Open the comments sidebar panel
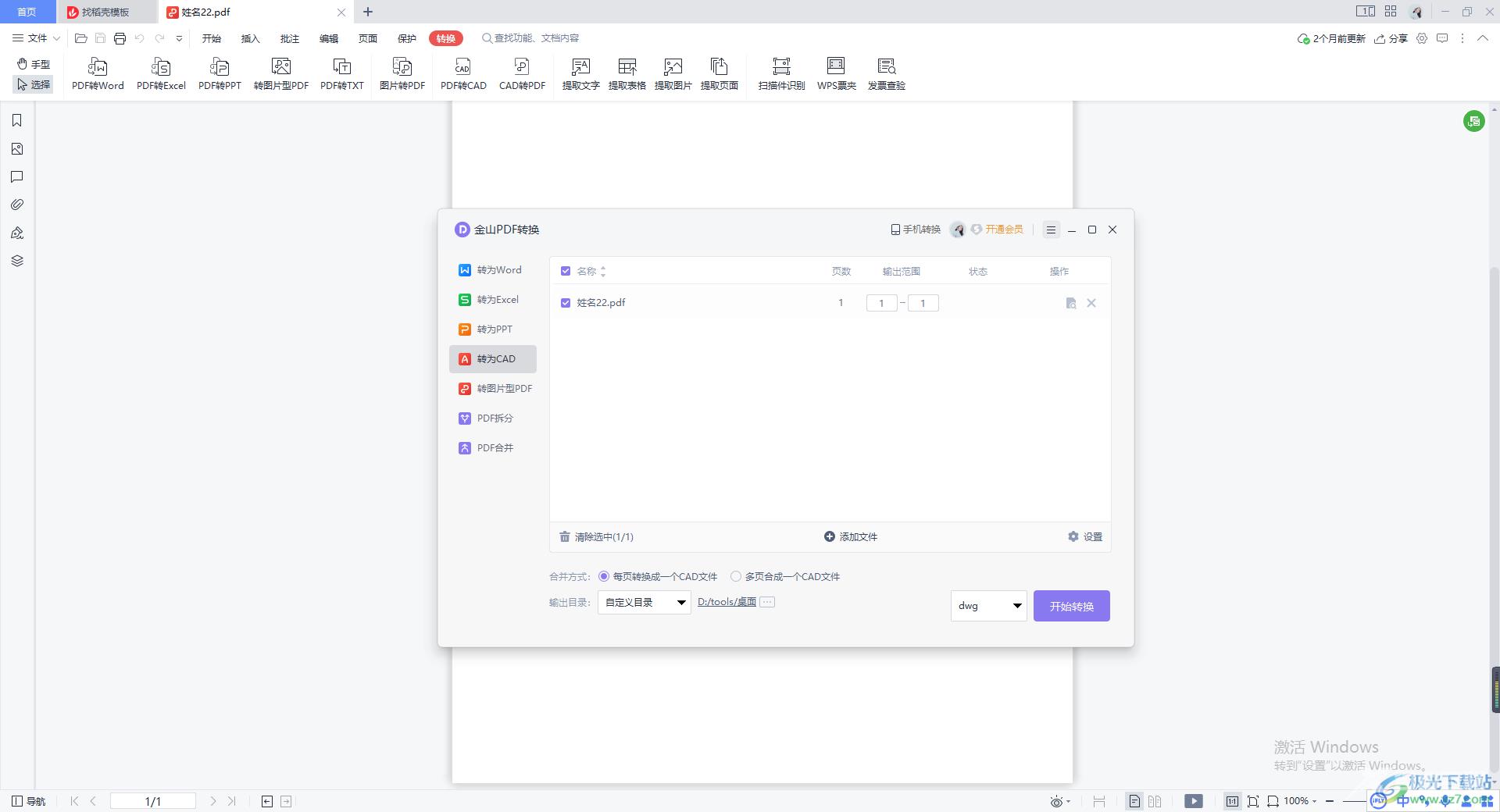 pyautogui.click(x=17, y=176)
